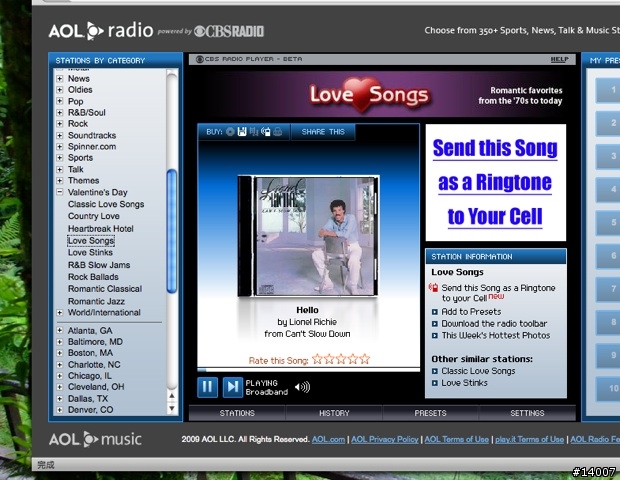Open the AOL.com footer link
The image size is (620, 480).
coord(328,439)
